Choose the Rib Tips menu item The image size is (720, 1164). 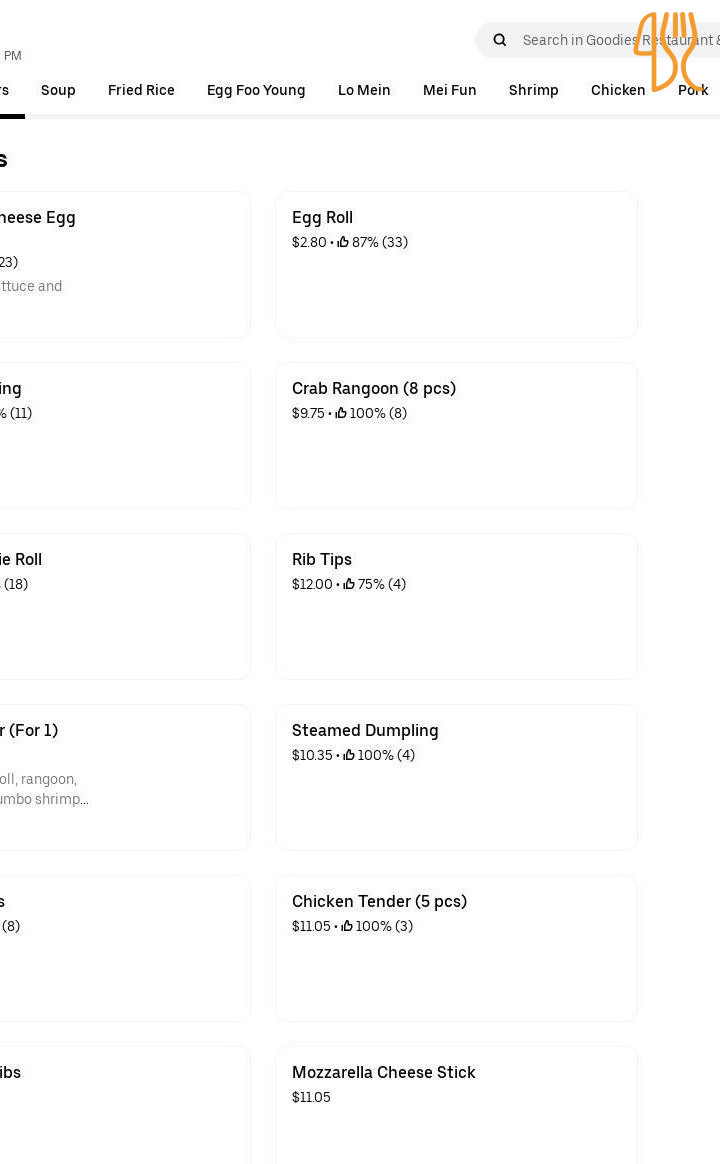(456, 606)
